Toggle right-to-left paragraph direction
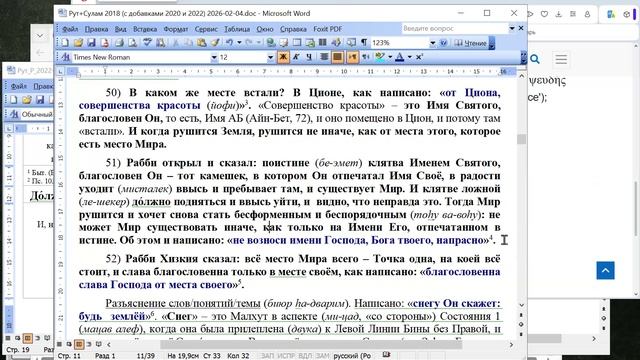The image size is (640, 360). [365, 57]
